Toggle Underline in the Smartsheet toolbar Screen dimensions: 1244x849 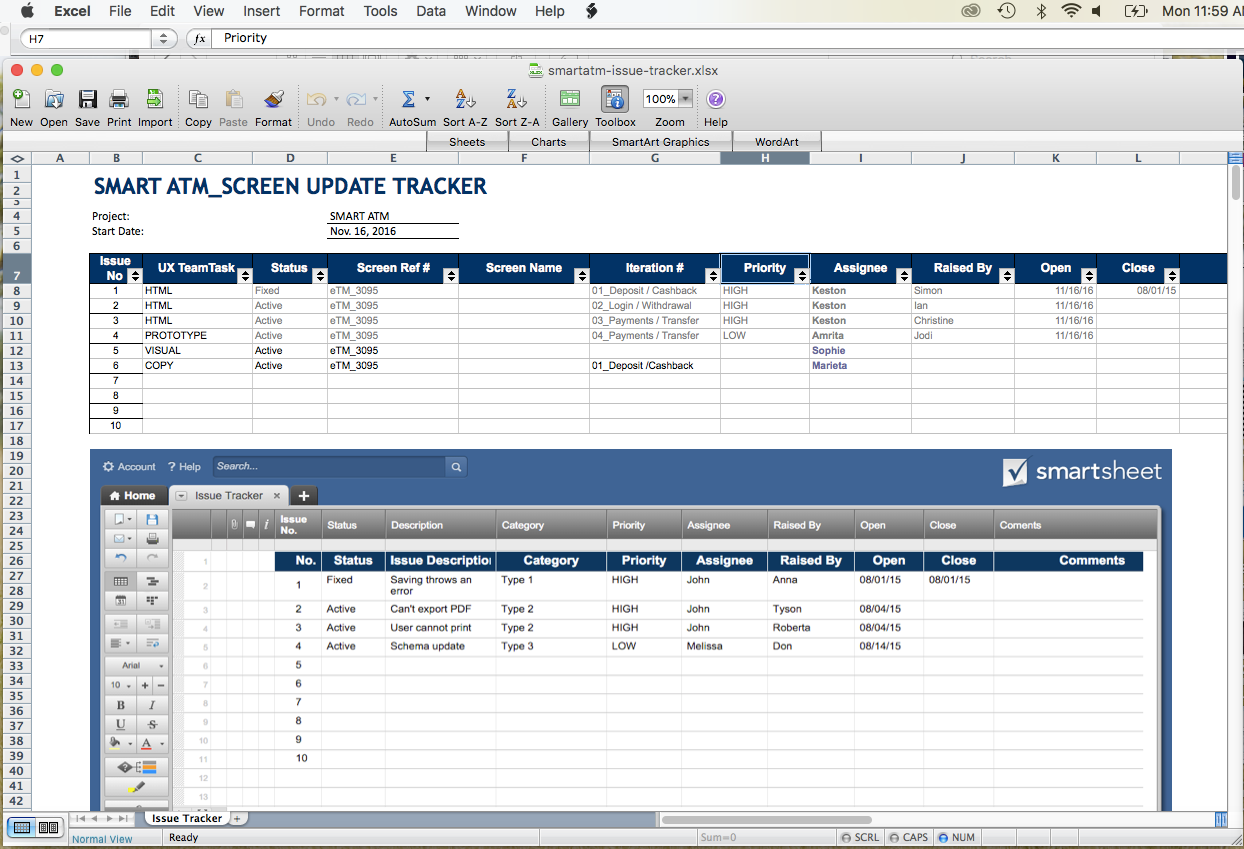coord(121,724)
